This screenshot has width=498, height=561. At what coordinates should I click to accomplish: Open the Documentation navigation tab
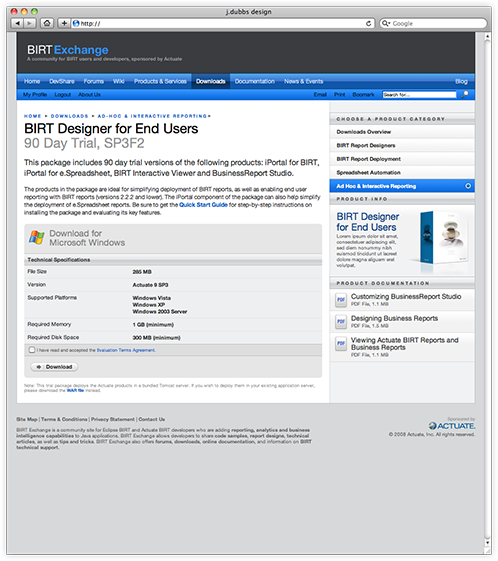point(255,81)
